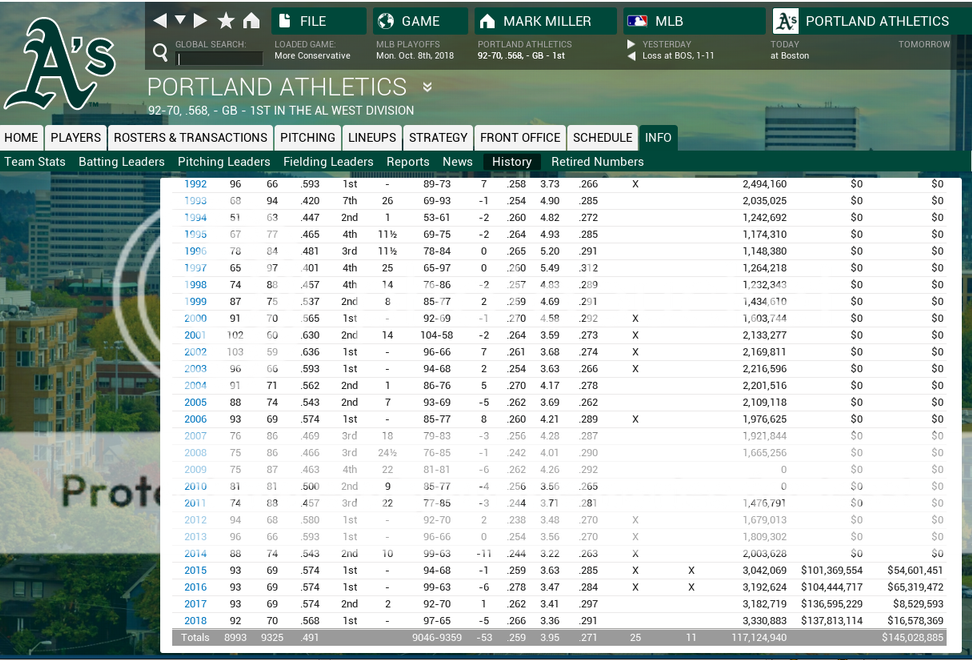Open the 2015 season link

195,570
